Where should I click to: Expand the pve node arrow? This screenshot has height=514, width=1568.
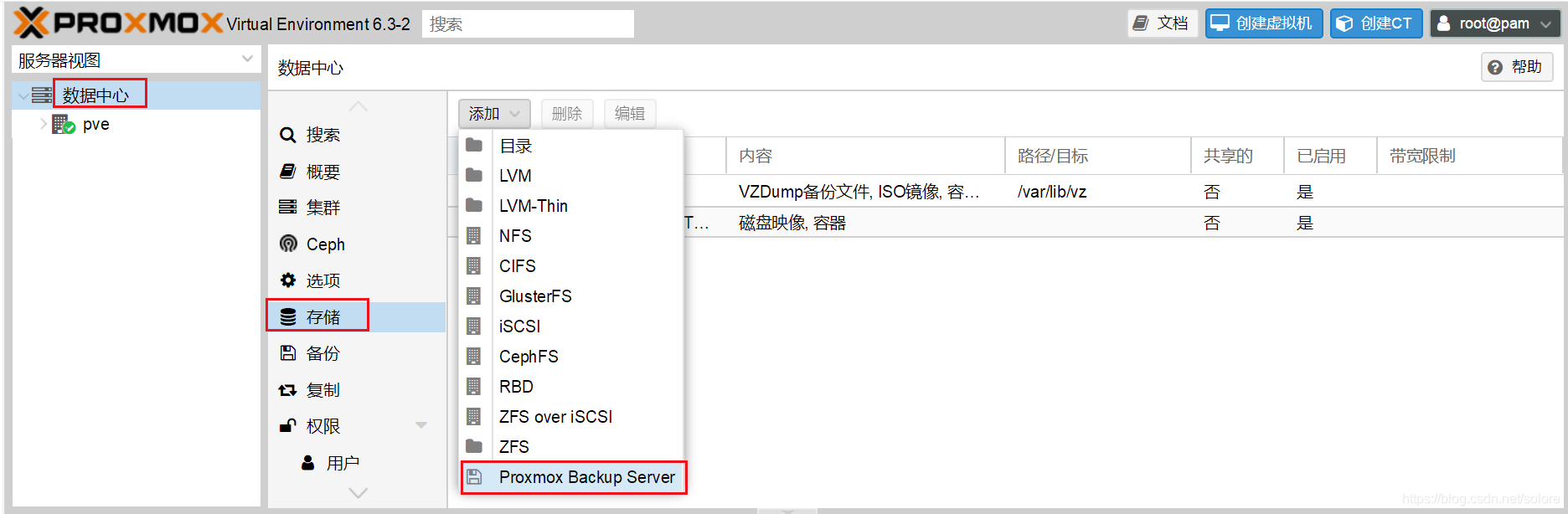[44, 124]
